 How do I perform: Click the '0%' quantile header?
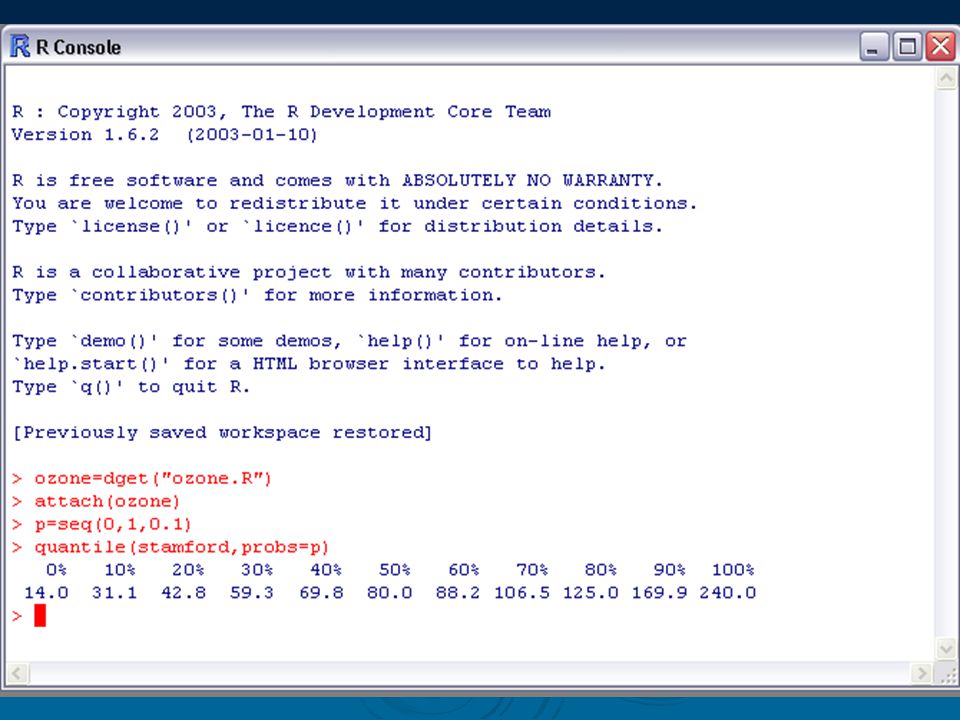[x=56, y=570]
